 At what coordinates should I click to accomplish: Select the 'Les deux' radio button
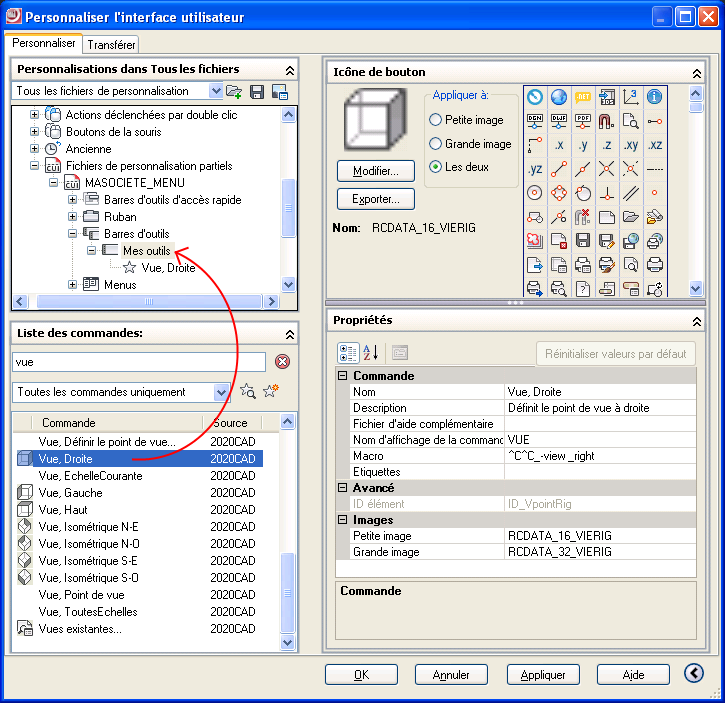click(x=435, y=167)
